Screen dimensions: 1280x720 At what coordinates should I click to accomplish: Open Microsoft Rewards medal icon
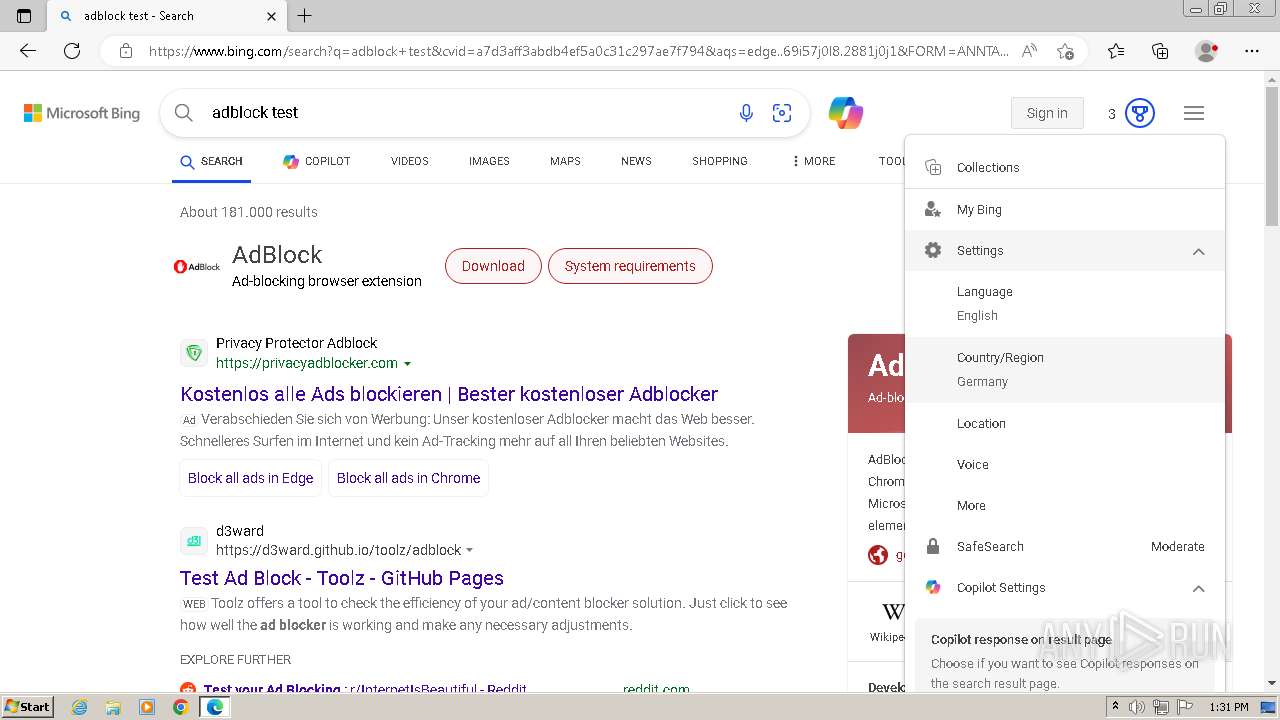pos(1140,113)
